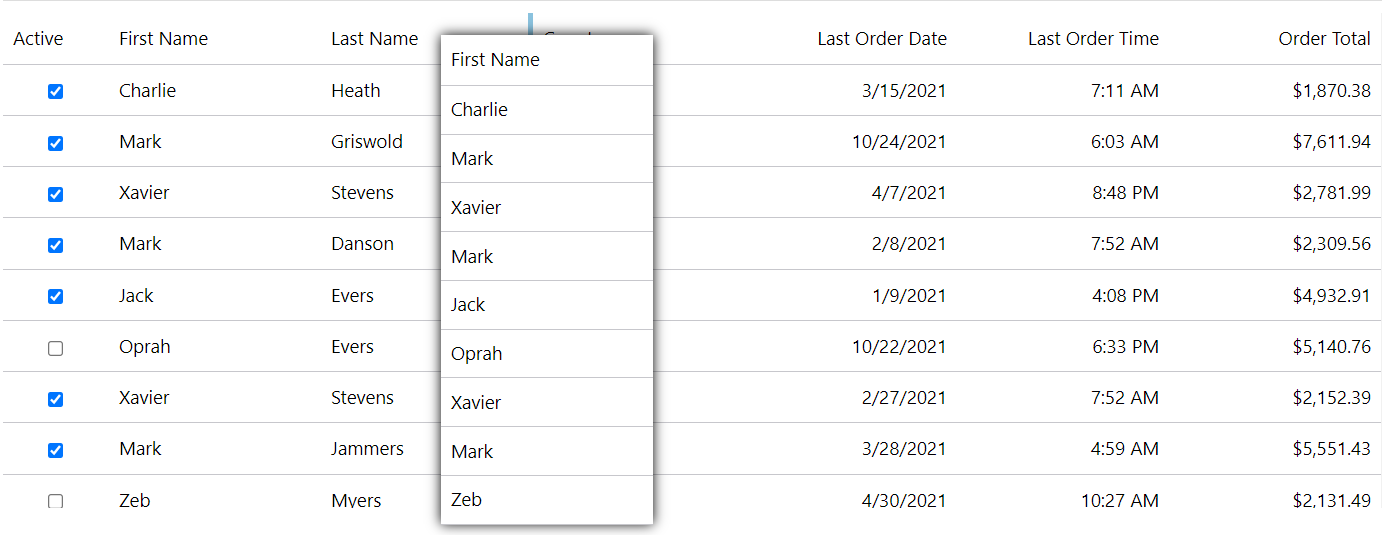1382x535 pixels.
Task: Click the First Name column header
Action: [x=163, y=39]
